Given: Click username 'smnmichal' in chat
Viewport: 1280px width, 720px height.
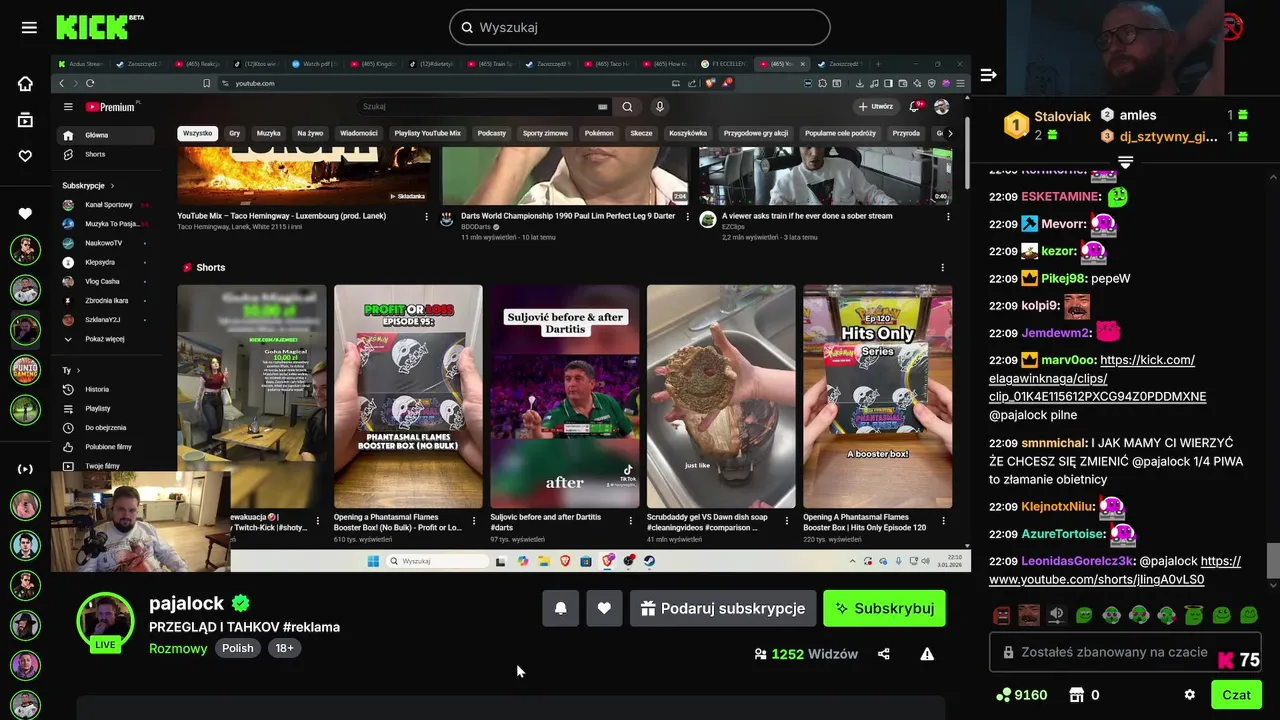Looking at the screenshot, I should click(1054, 443).
